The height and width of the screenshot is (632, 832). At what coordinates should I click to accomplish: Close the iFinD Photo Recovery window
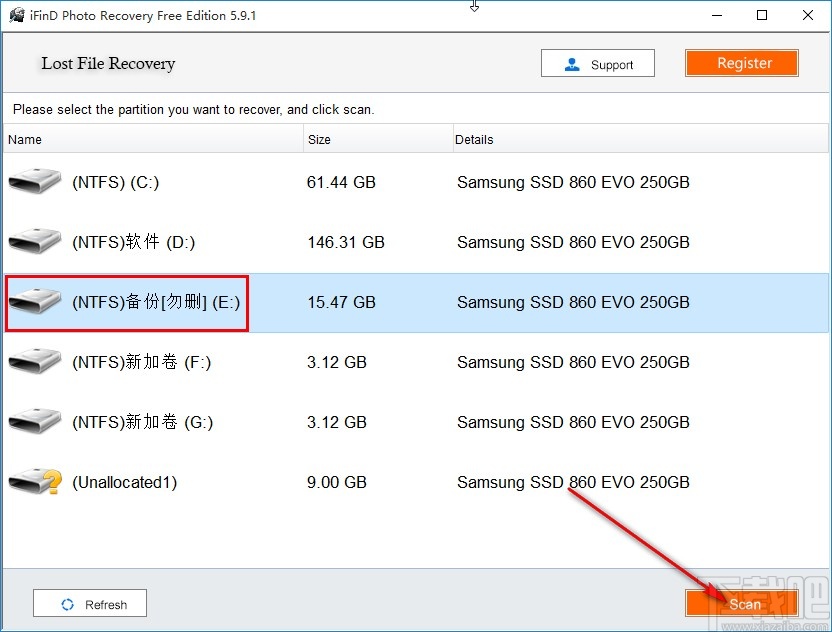pos(808,15)
